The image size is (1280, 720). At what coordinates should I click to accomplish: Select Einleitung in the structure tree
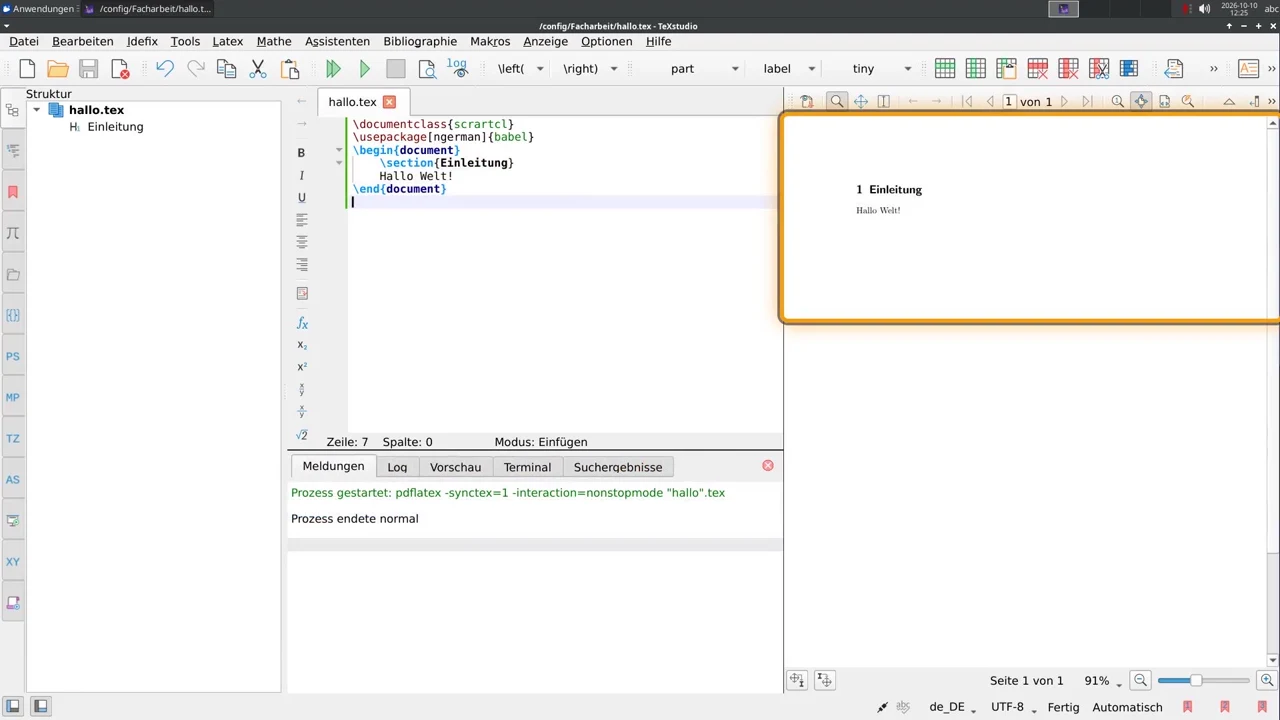click(x=115, y=127)
